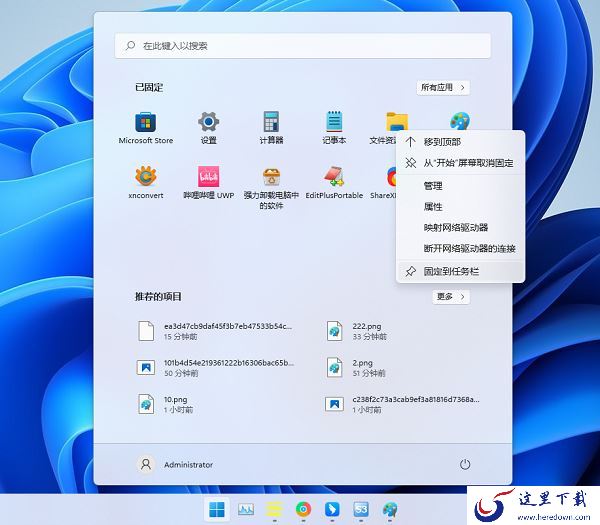Open the S3 taskbar app
The height and width of the screenshot is (525, 600).
coord(361,509)
